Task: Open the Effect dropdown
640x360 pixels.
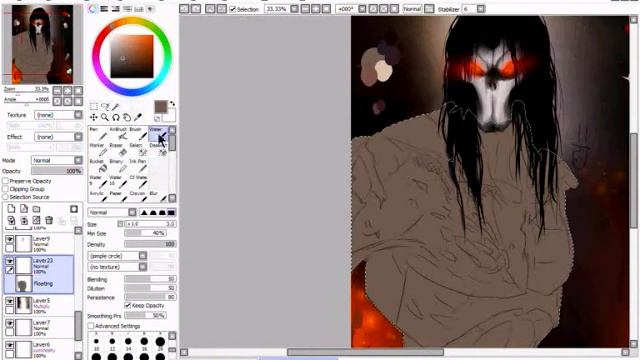Action: [x=58, y=137]
